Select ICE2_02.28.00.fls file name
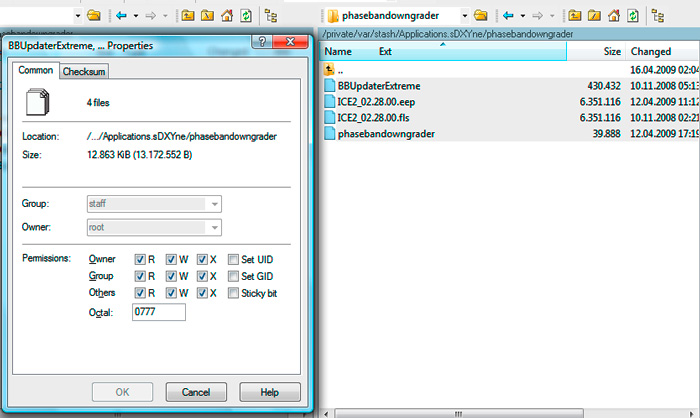The image size is (700, 418). (373, 118)
